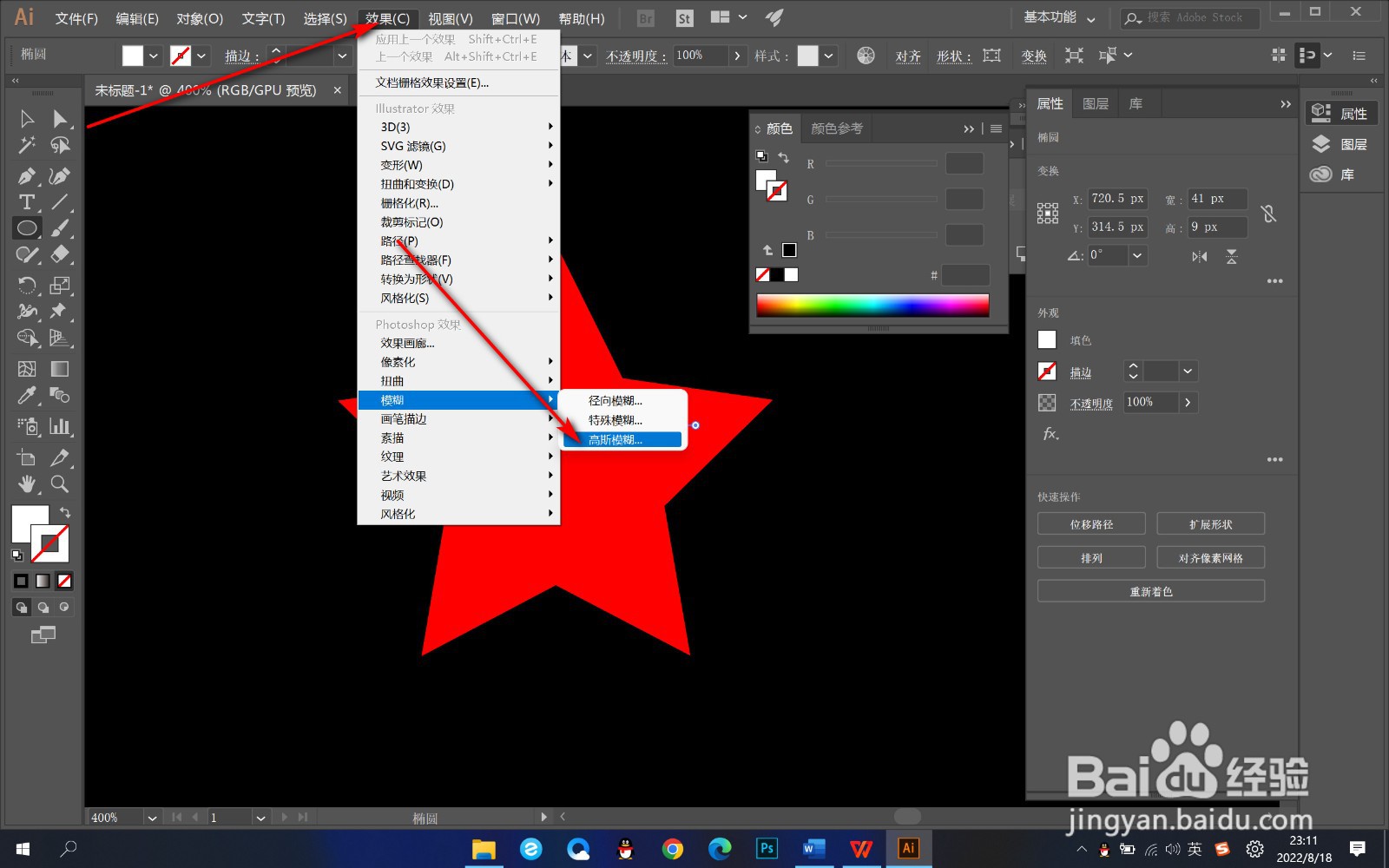
Task: Choose the Lasso tool
Action: 60,145
